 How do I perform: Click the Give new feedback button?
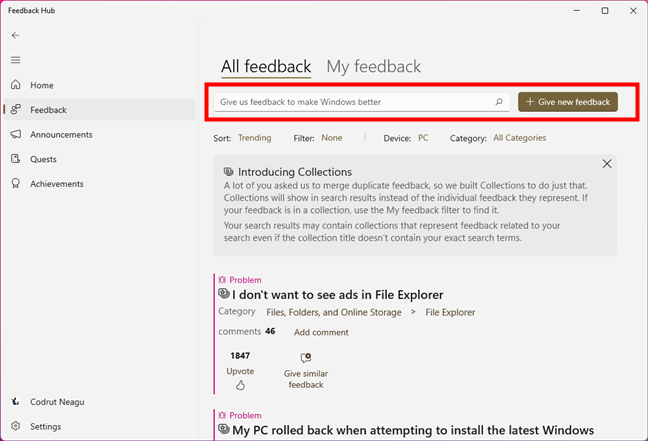[x=568, y=102]
